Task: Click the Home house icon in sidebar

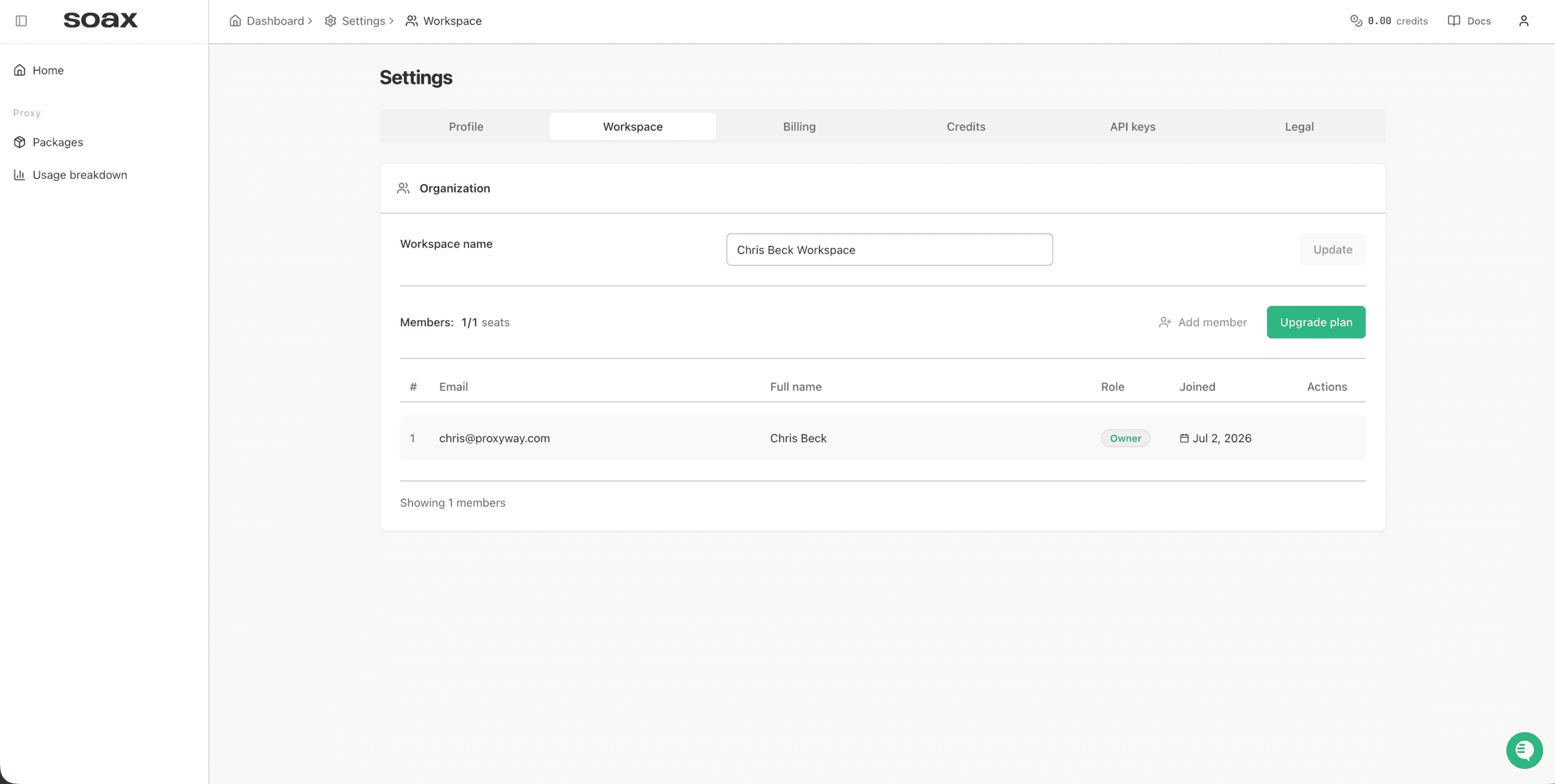Action: [19, 70]
